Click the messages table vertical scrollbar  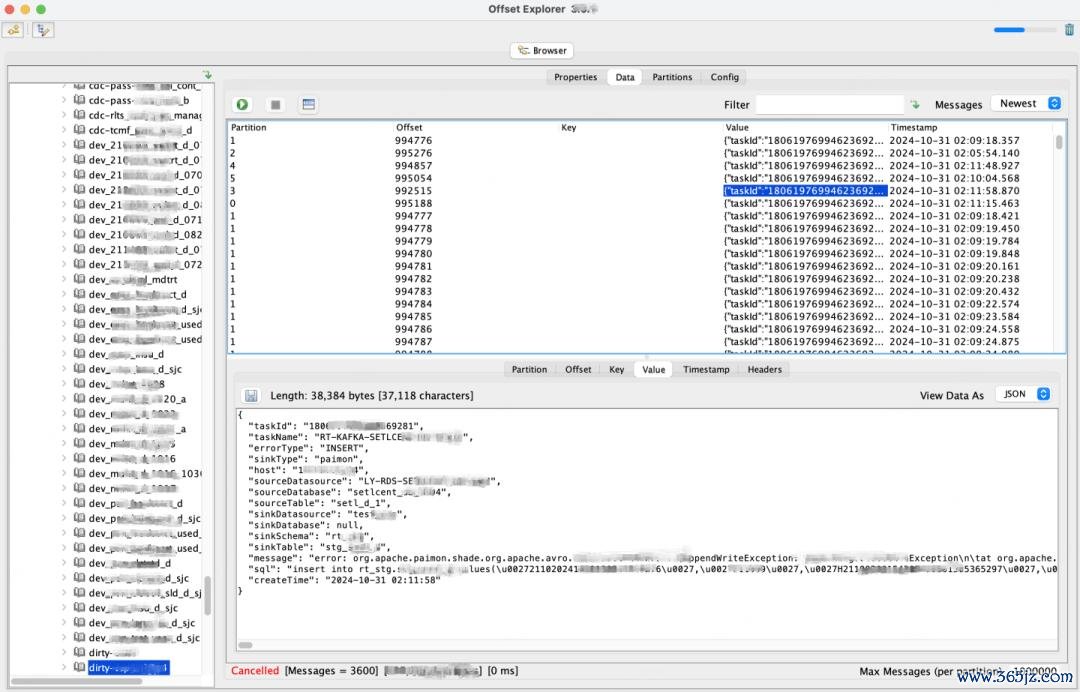coord(1059,142)
